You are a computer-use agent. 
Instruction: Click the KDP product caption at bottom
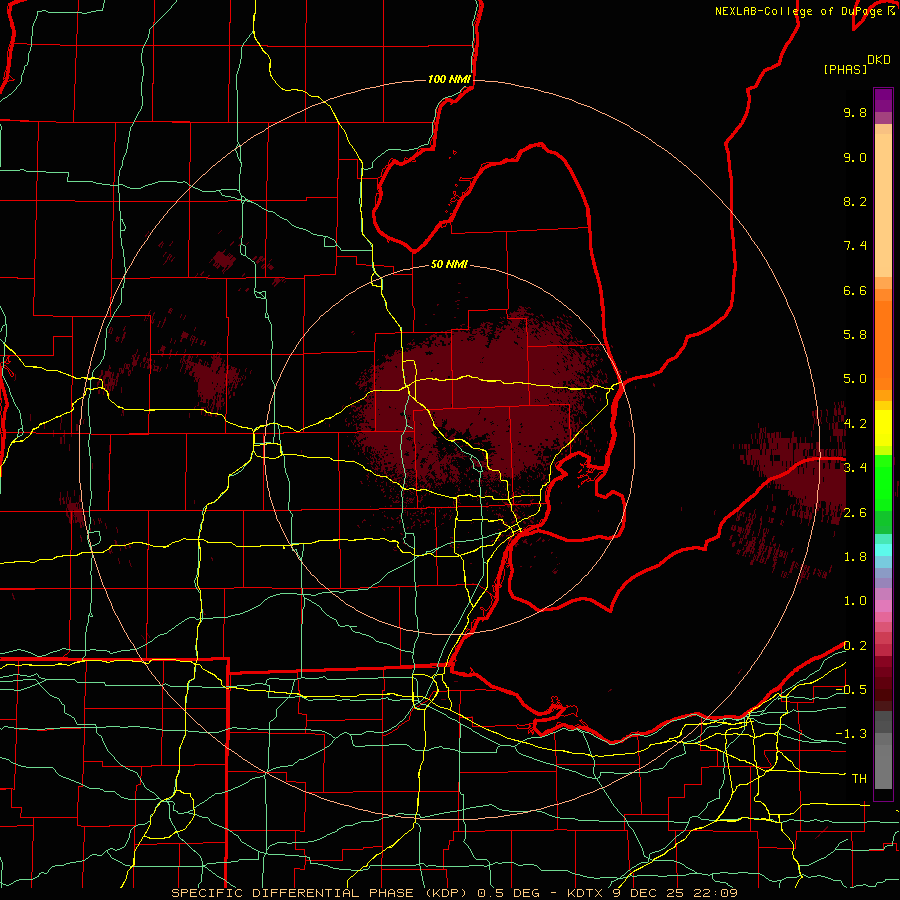coord(454,893)
